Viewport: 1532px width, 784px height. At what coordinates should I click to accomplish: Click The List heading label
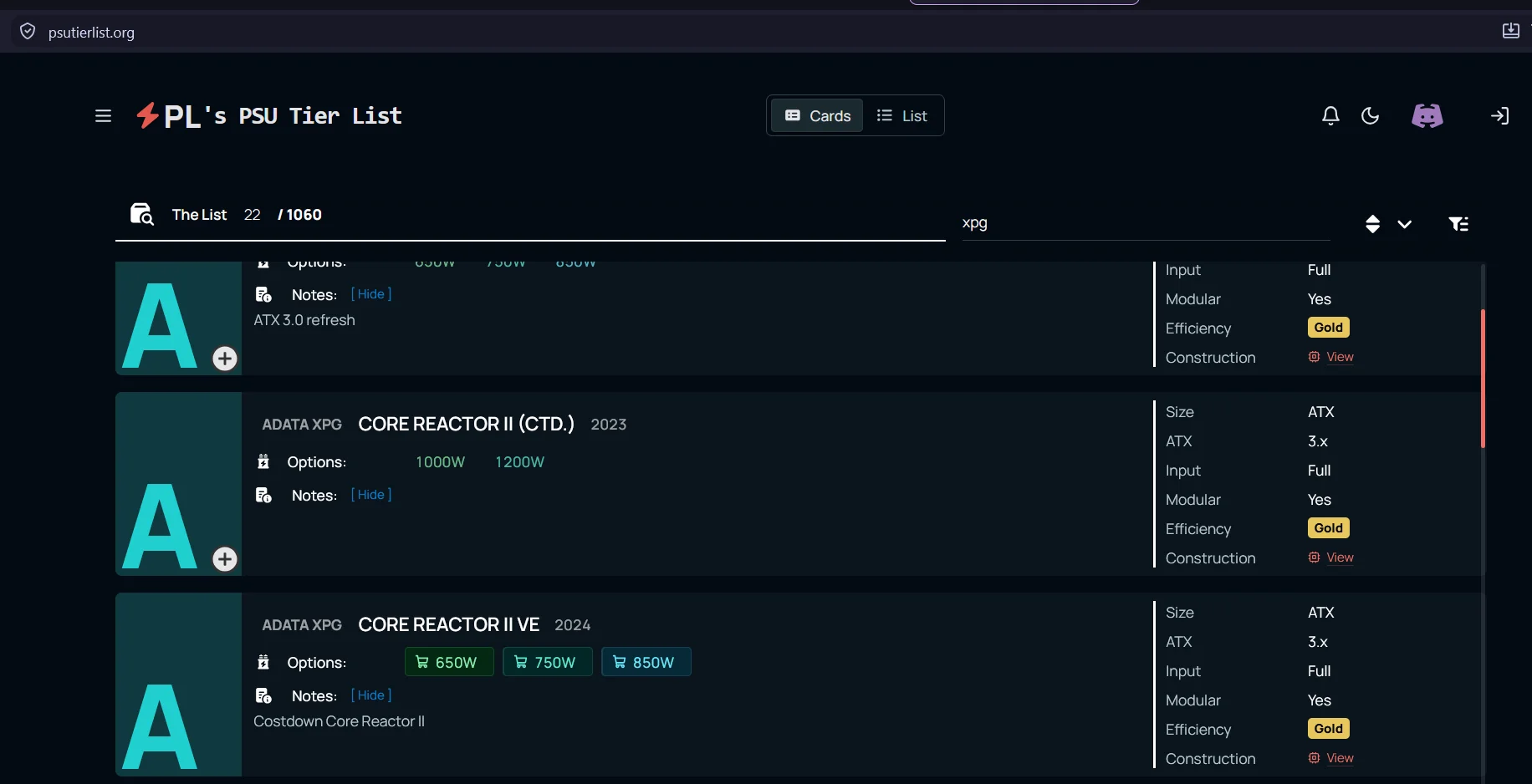(199, 215)
